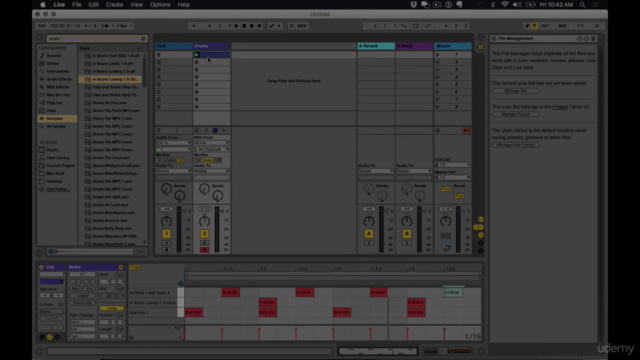Click Master track volume pan knob
Image resolution: width=640 pixels, height=360 pixels.
pos(446,221)
